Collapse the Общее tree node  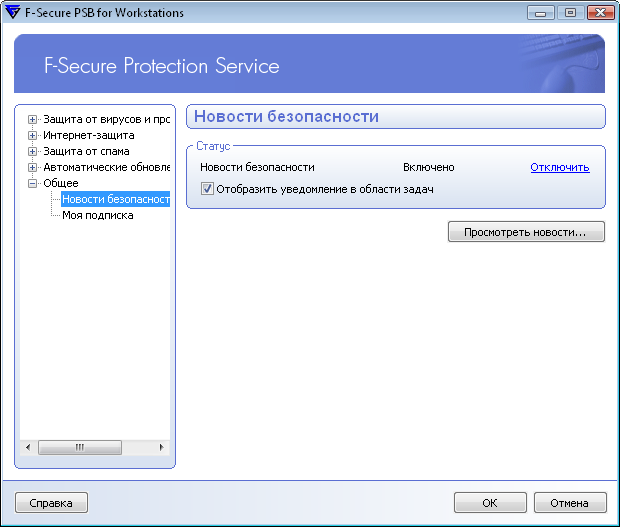[32, 183]
